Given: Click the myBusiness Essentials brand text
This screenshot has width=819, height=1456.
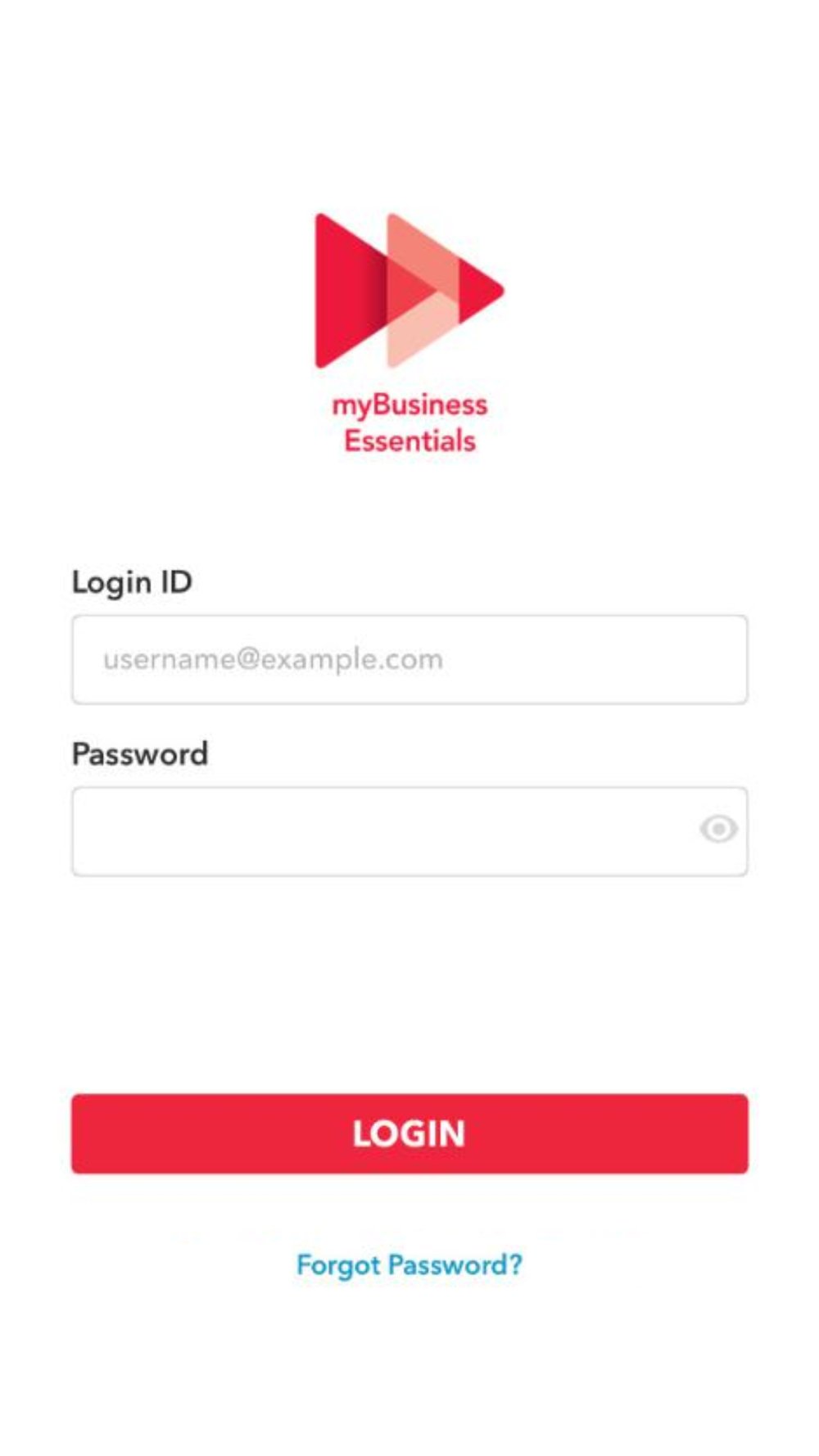Looking at the screenshot, I should [409, 423].
